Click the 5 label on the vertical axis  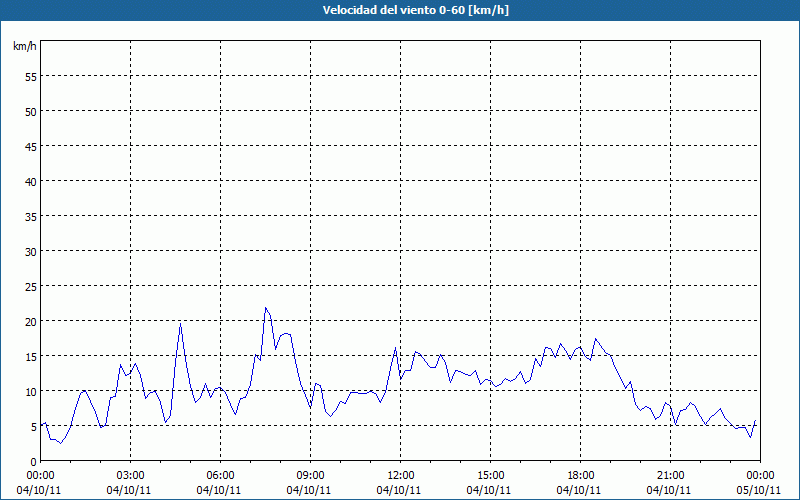34,427
